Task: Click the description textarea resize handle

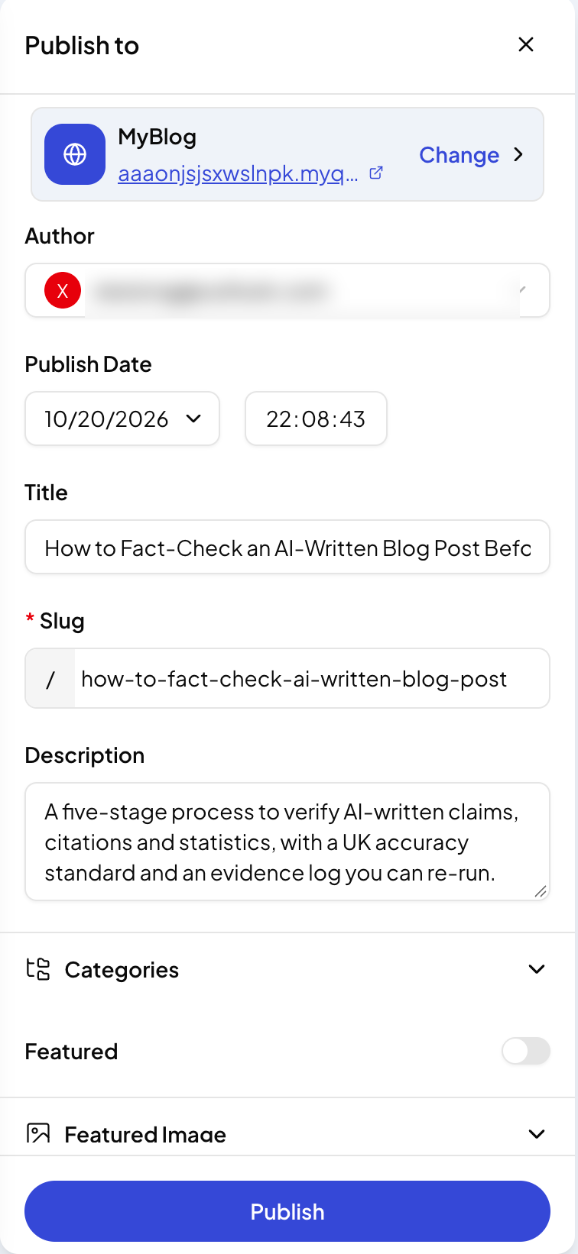Action: tap(540, 890)
